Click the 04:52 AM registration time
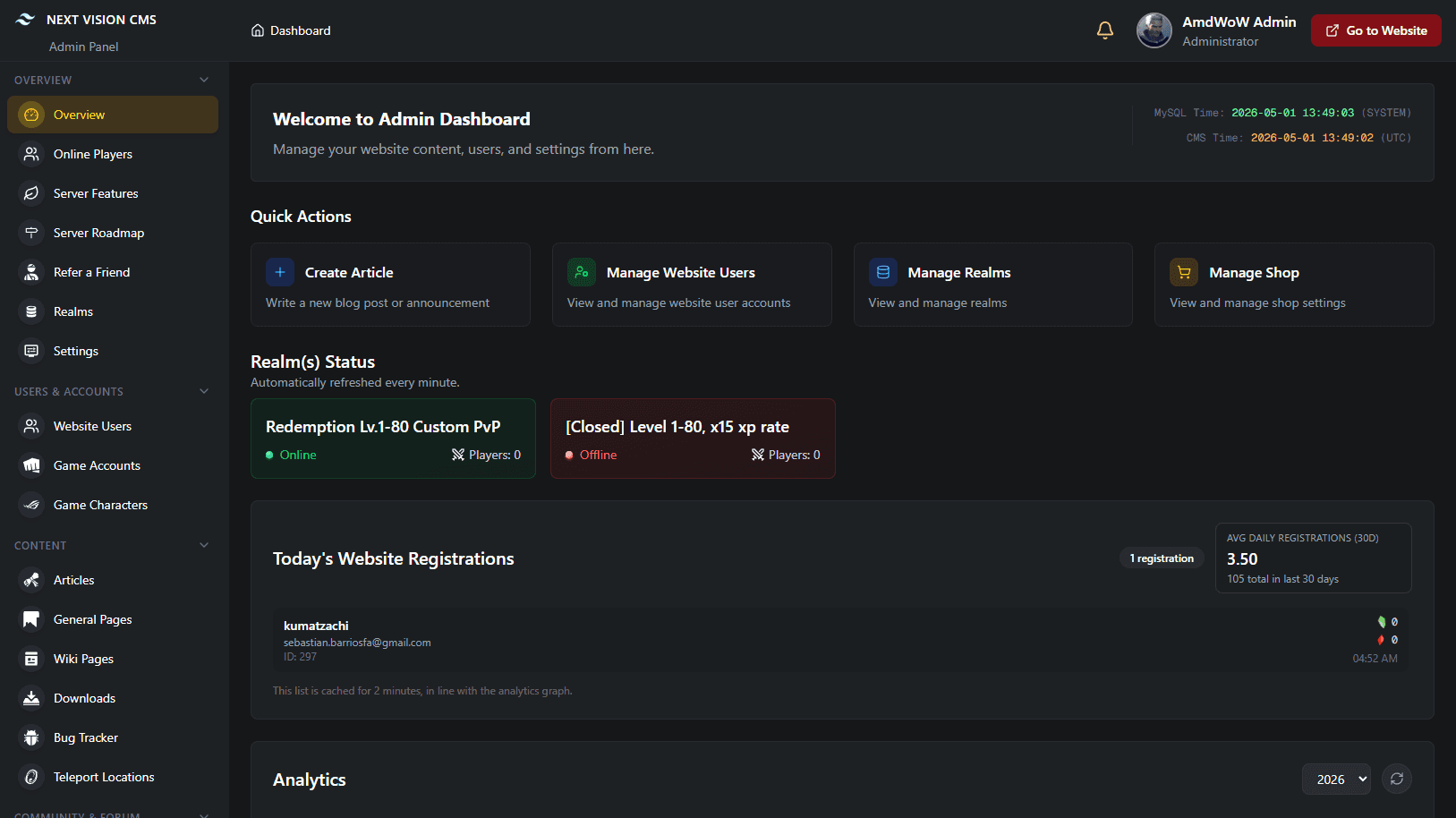 (x=1375, y=659)
